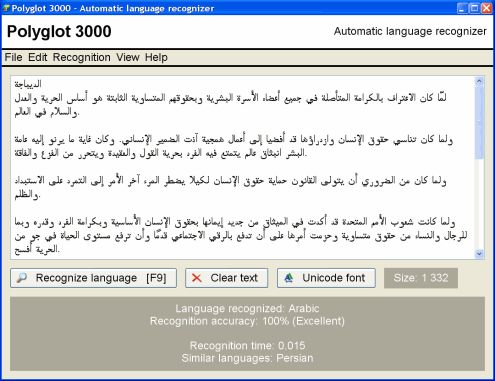Click the Language recognized Arabic result panel

[x=247, y=334]
